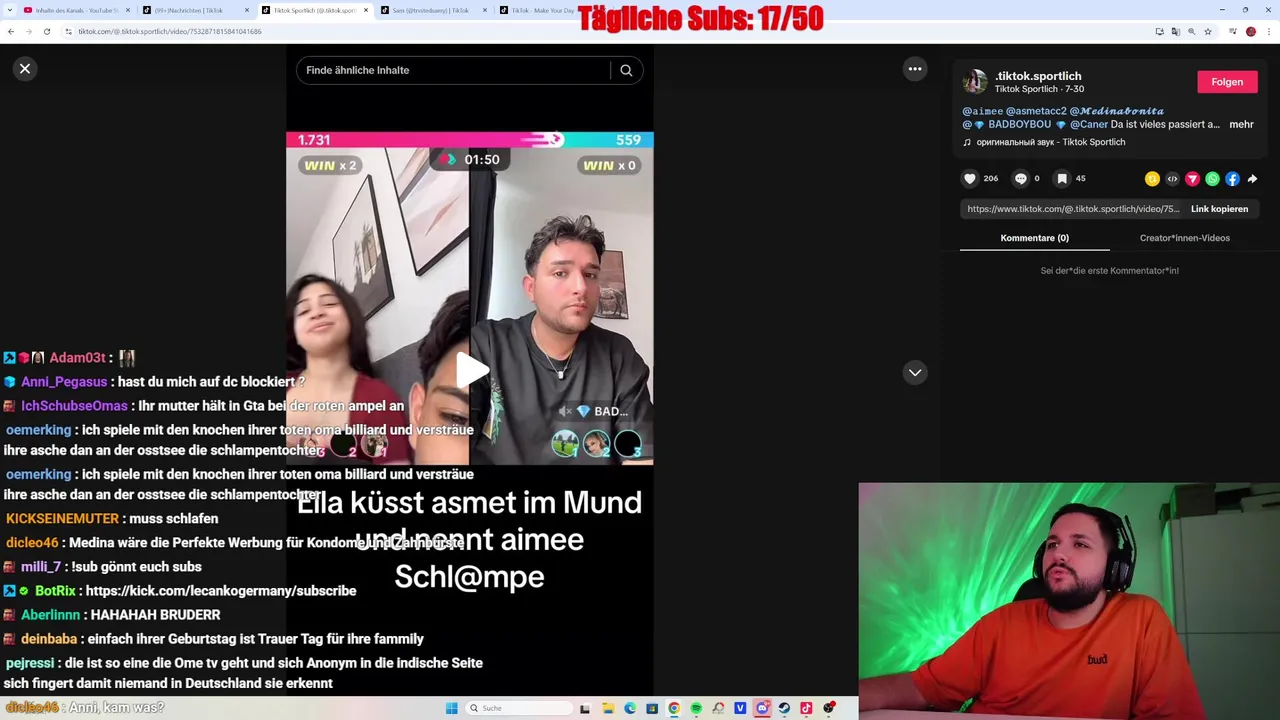The image size is (1280, 720).
Task: Open Windows Start menu
Action: pyautogui.click(x=452, y=708)
